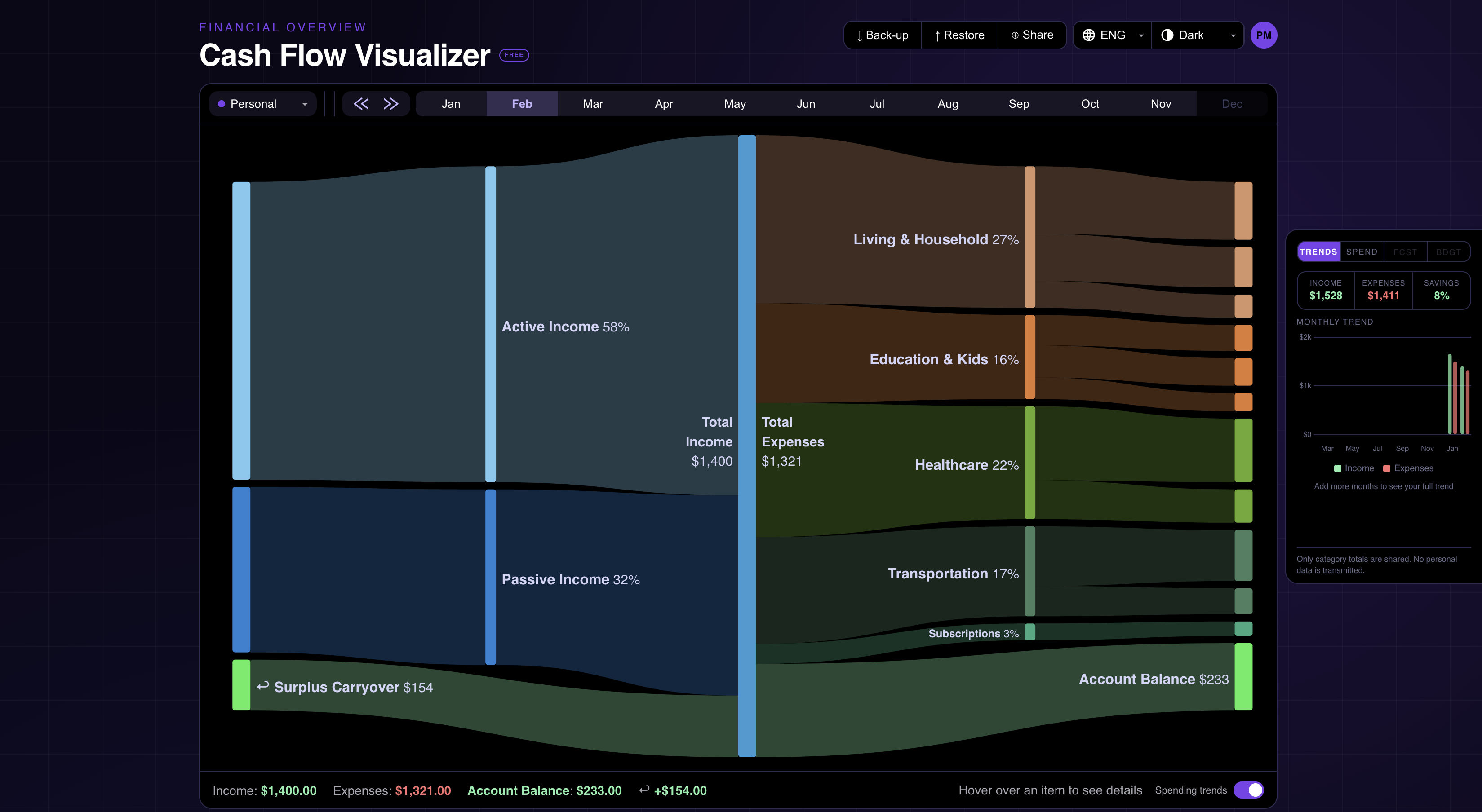Click the next period double-chevron icon

coord(391,103)
